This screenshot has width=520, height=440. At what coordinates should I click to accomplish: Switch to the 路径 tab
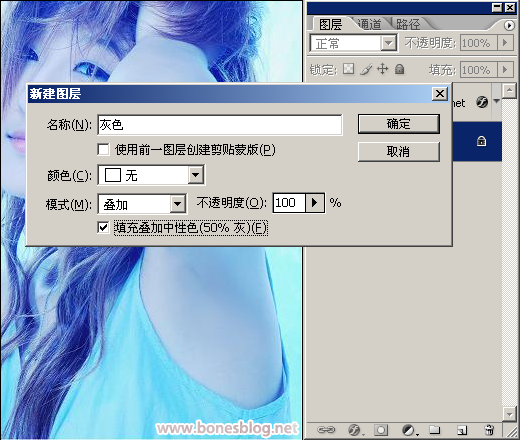408,24
